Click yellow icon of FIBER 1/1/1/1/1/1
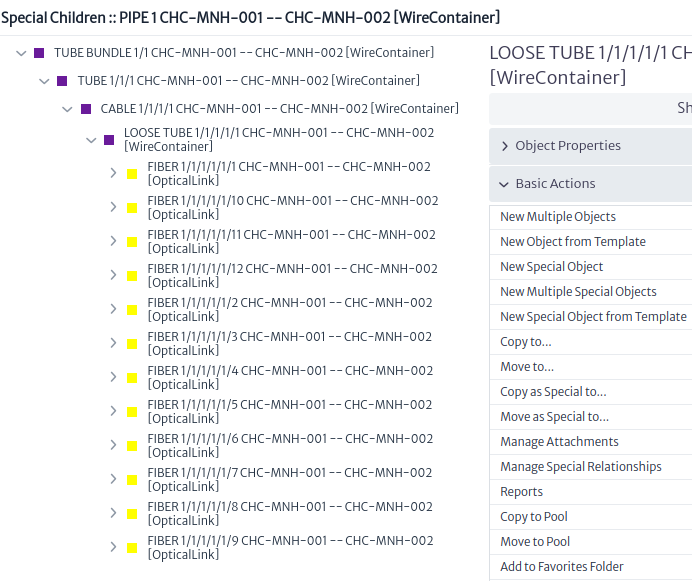The height and width of the screenshot is (581, 692). (x=132, y=174)
